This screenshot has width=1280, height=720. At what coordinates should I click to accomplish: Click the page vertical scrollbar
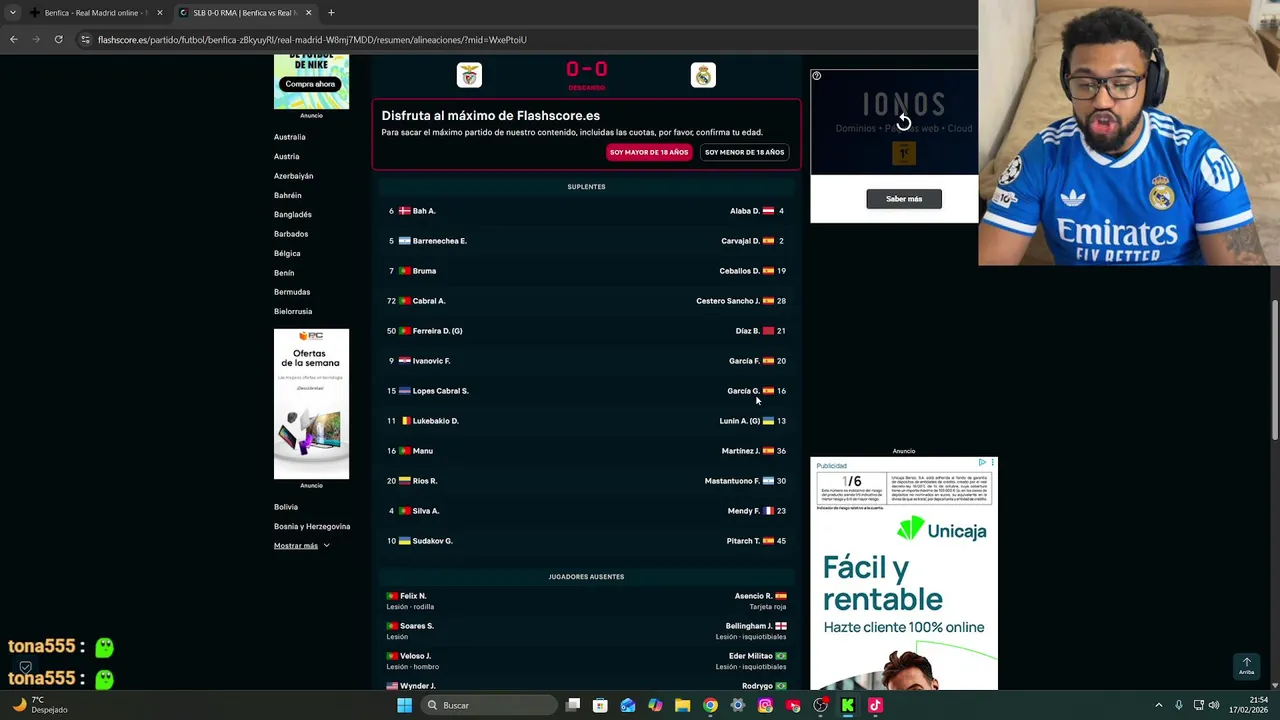click(1274, 370)
